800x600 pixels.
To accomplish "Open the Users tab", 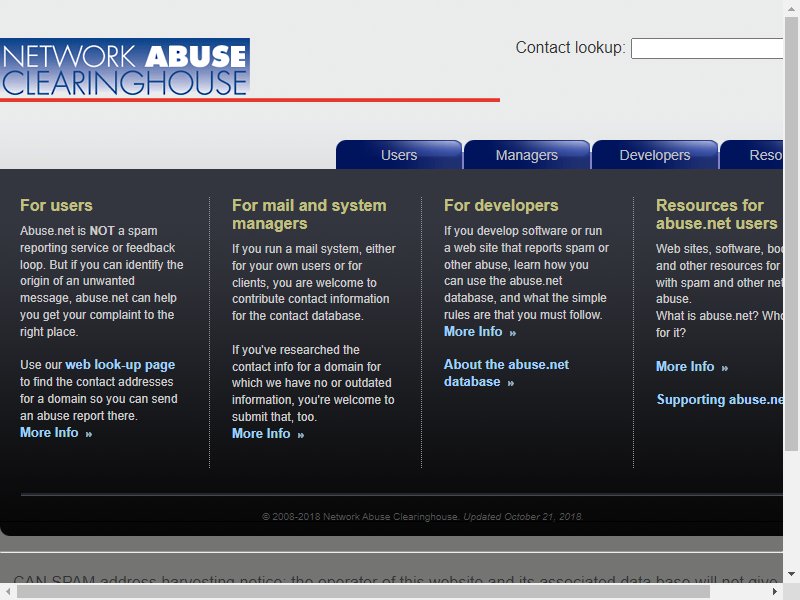I will (399, 155).
